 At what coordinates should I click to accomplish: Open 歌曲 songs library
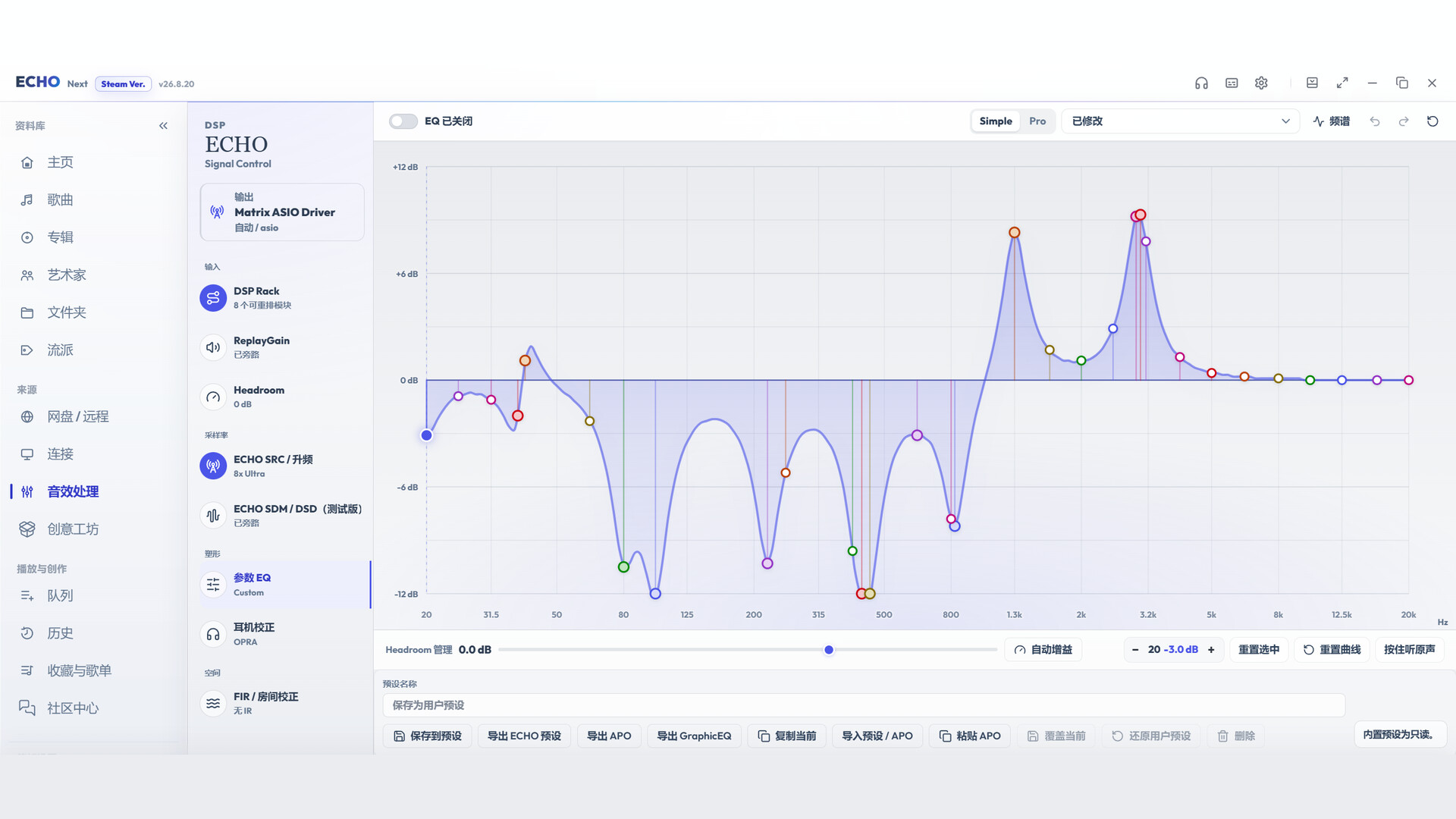[94, 199]
